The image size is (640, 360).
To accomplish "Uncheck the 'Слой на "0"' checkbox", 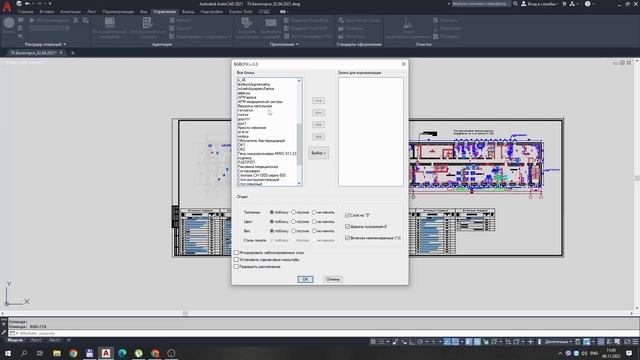I will (348, 215).
